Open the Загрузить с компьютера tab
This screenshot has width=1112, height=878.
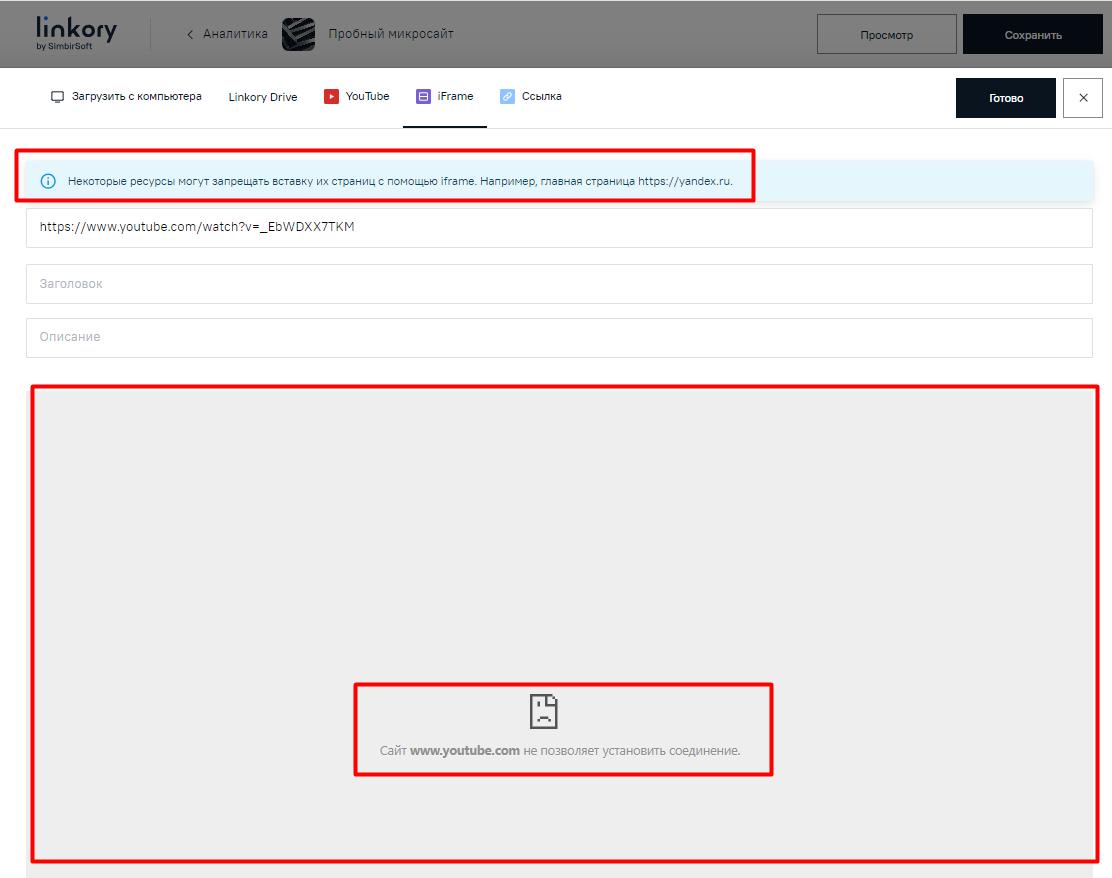[x=126, y=97]
